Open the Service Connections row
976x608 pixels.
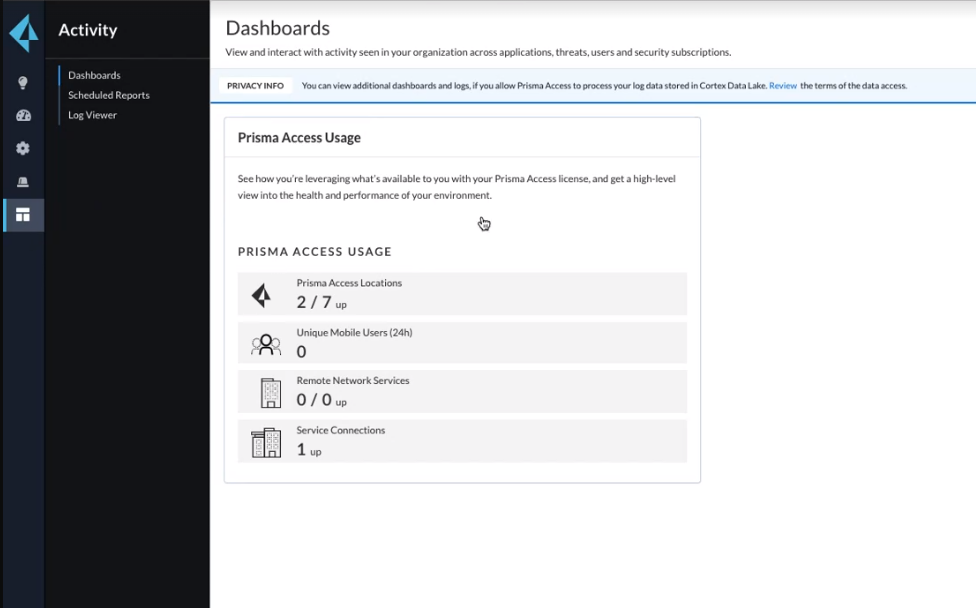[x=462, y=441]
